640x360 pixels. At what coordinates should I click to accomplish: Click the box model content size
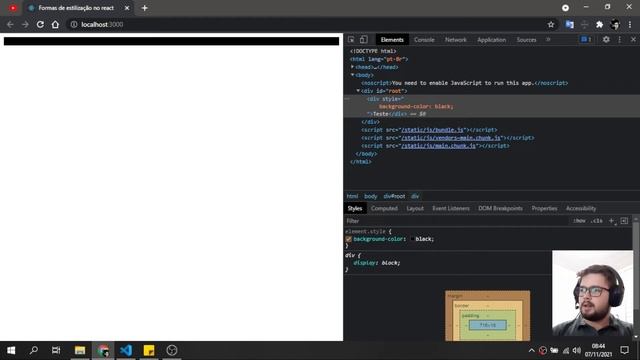click(x=488, y=325)
